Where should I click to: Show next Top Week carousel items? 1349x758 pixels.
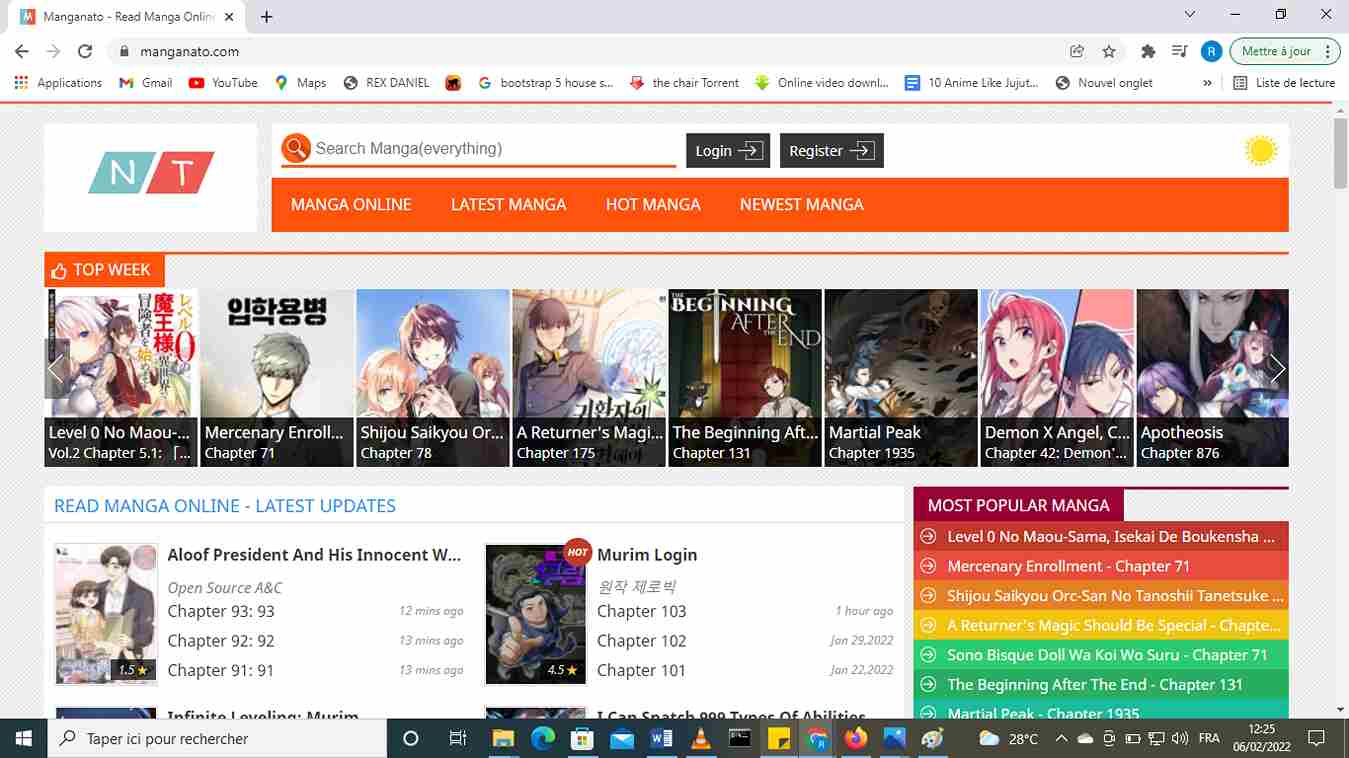(1277, 369)
